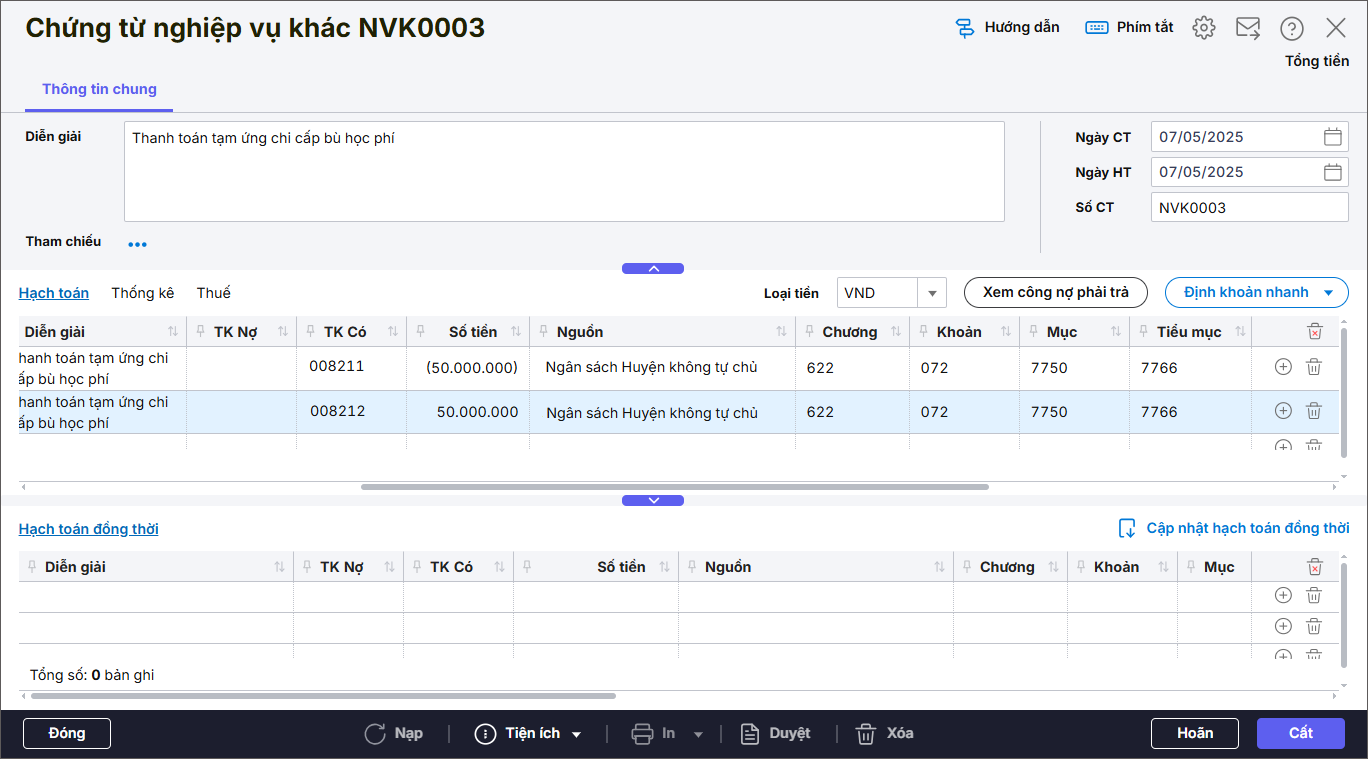Open the settings gear icon

pos(1204,28)
